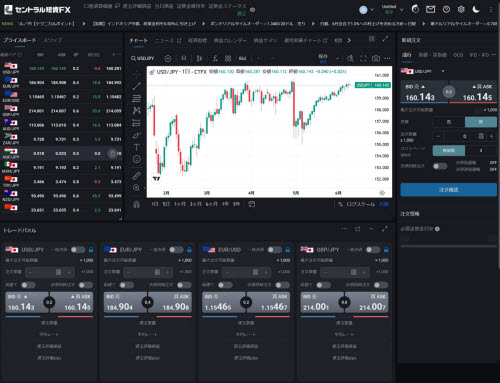Image resolution: width=500 pixels, height=383 pixels.
Task: Toggle left switch below USD/JPY quantity field
Action: click(x=28, y=285)
